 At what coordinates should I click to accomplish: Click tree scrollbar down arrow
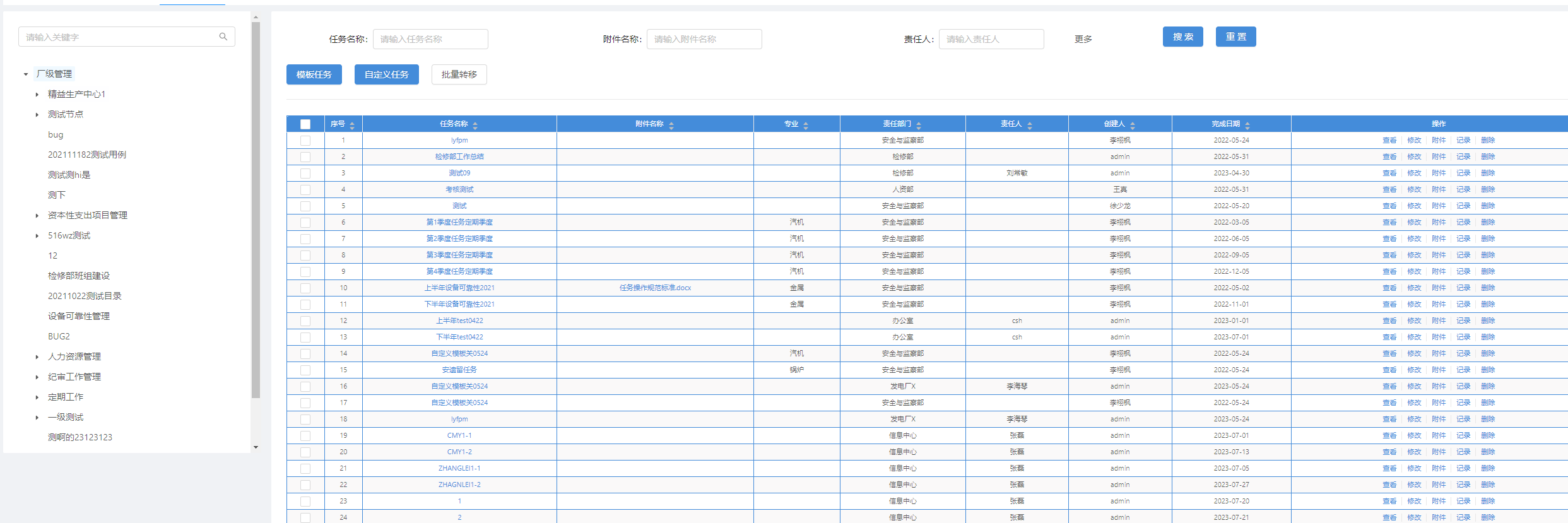(256, 447)
